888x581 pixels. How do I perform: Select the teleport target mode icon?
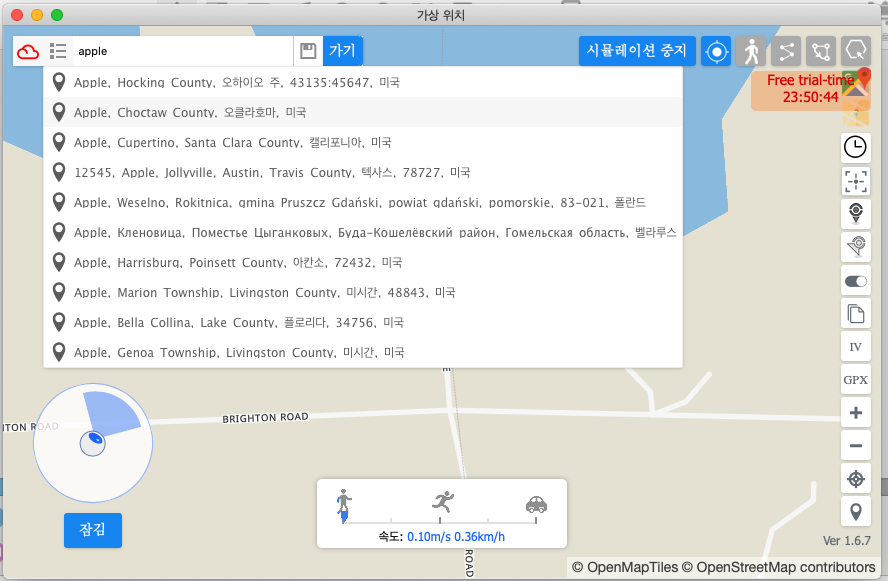(716, 52)
